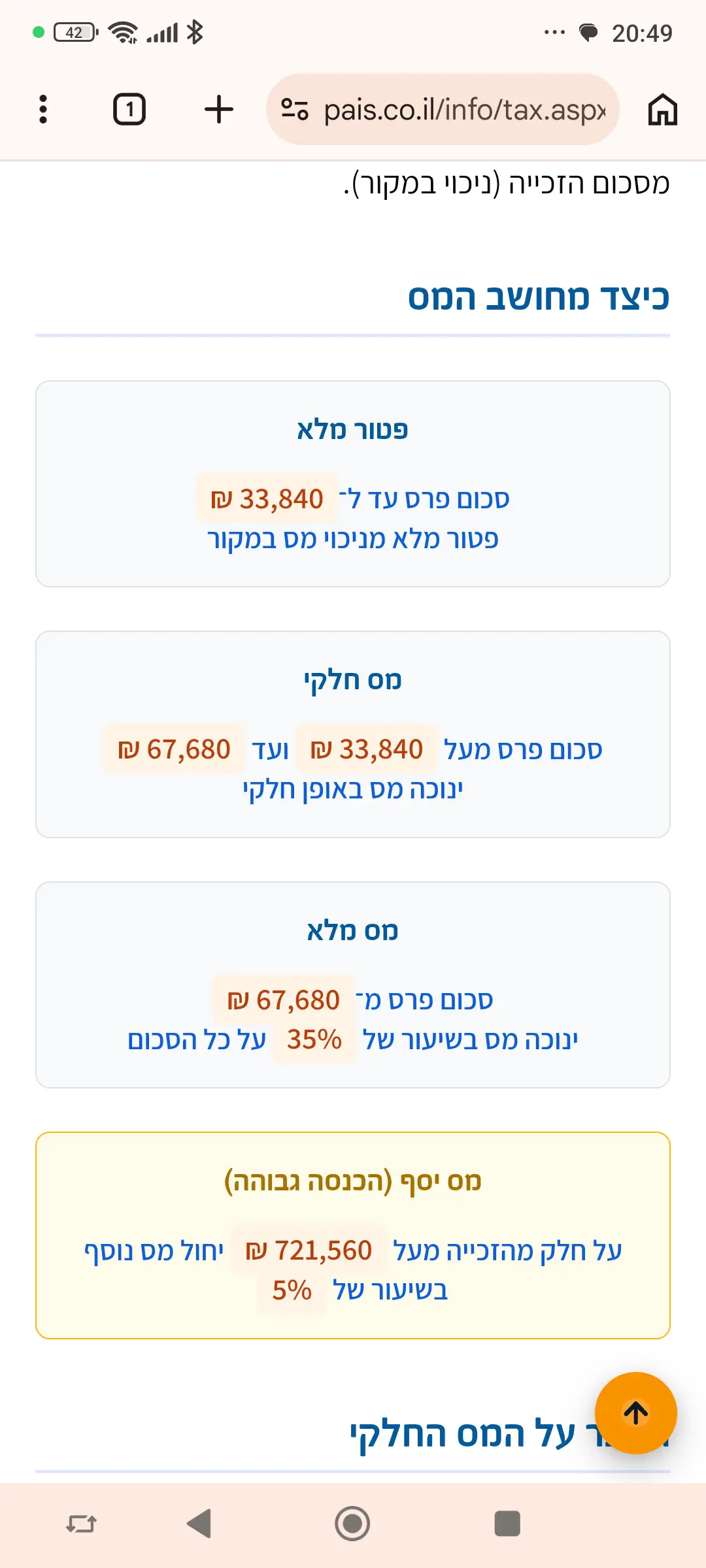Screen dimensions: 706x1568
Task: Tap the orange scroll-to-top arrow button
Action: pyautogui.click(x=635, y=1413)
